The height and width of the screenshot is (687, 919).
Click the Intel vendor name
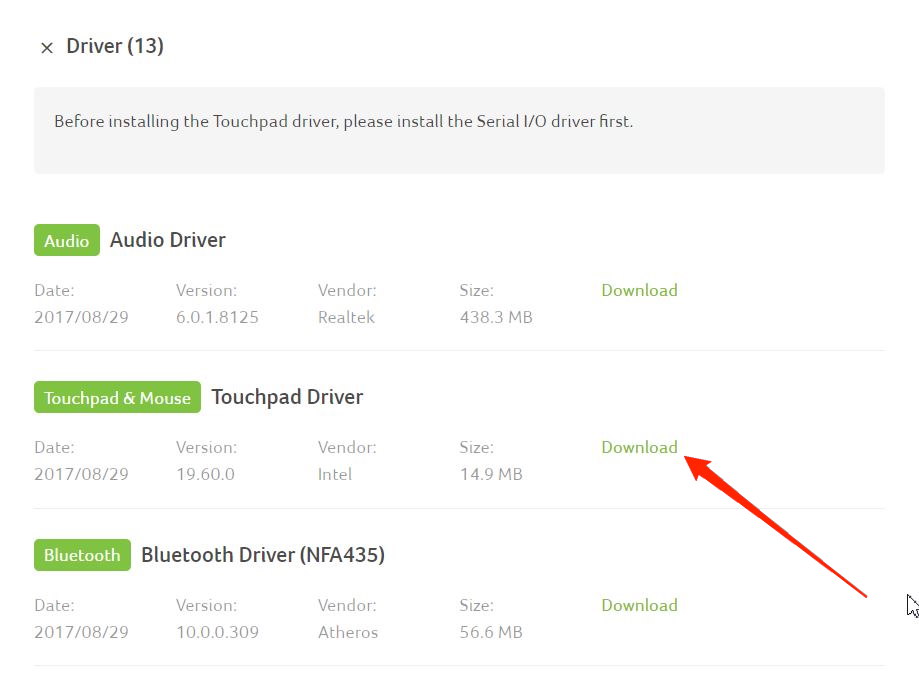(335, 474)
